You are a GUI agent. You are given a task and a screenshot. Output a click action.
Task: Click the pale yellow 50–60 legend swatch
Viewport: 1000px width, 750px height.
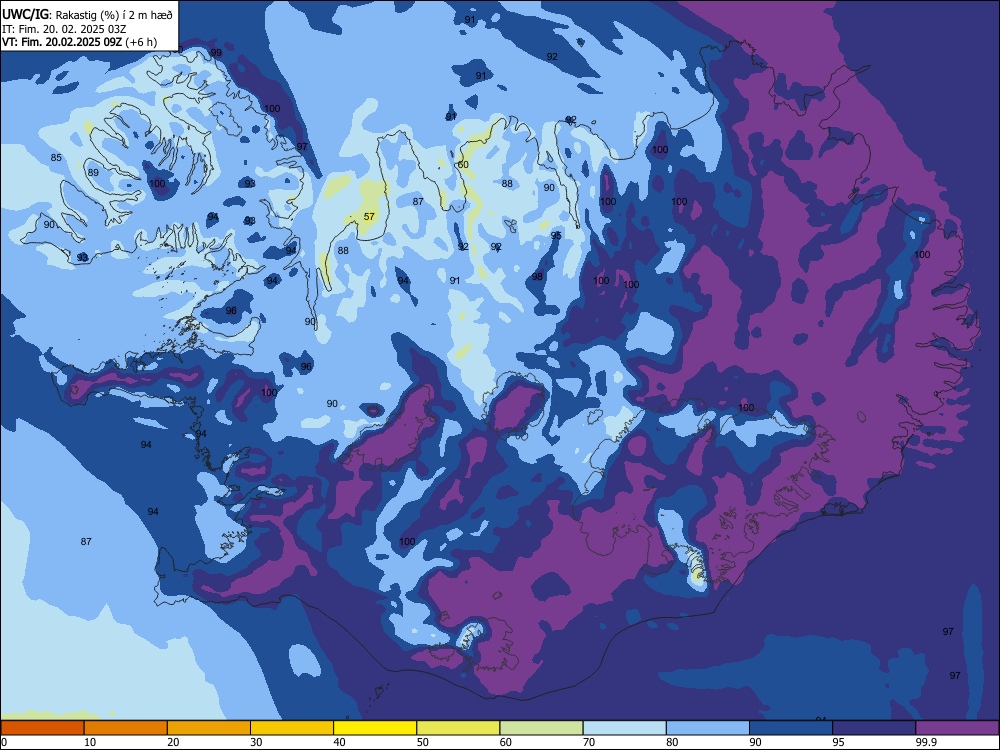click(x=458, y=728)
